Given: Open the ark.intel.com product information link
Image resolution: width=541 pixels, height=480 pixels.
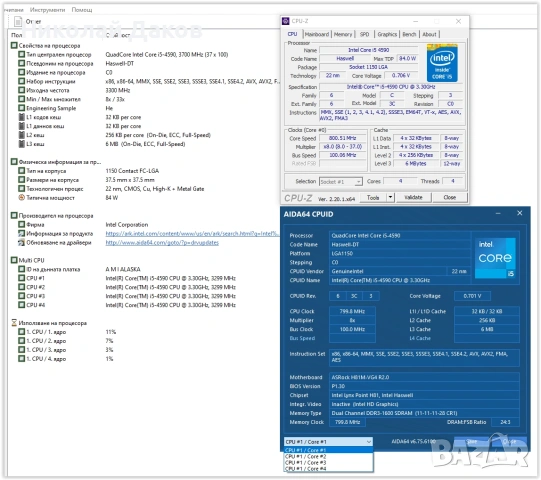Looking at the screenshot, I should (x=191, y=234).
